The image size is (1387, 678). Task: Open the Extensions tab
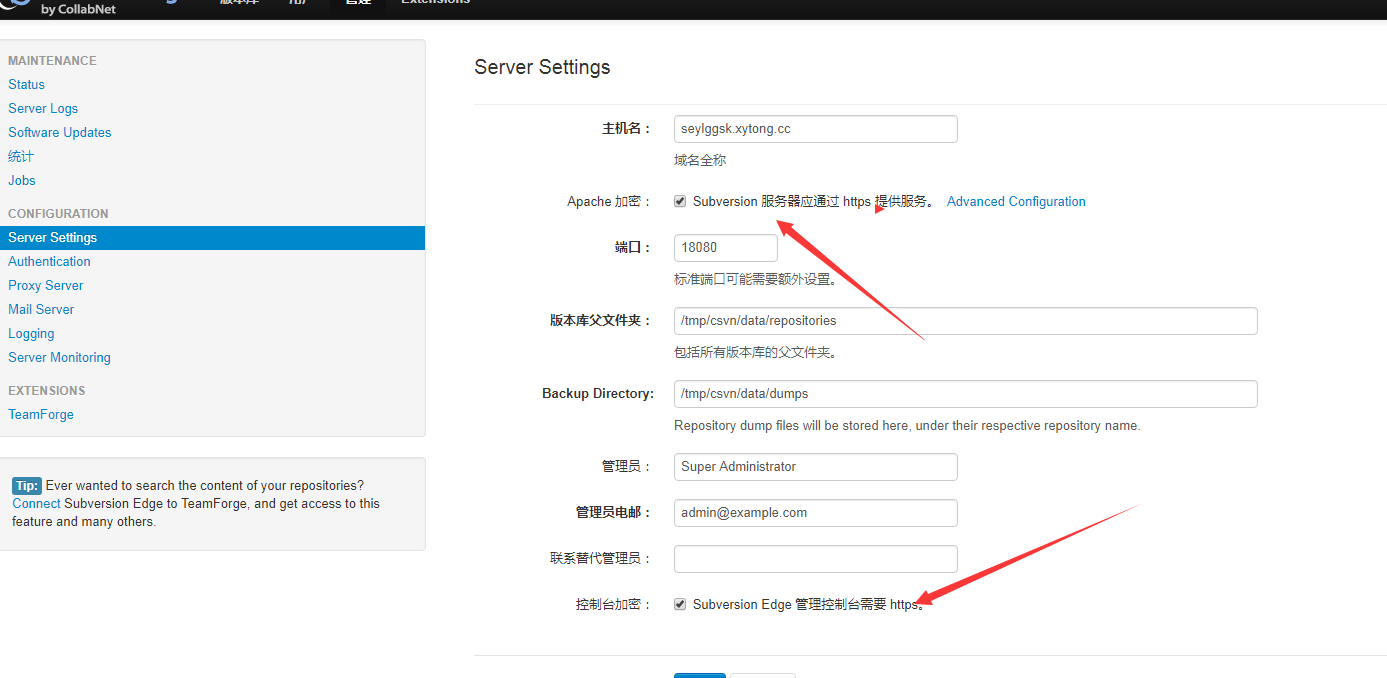coord(435,3)
